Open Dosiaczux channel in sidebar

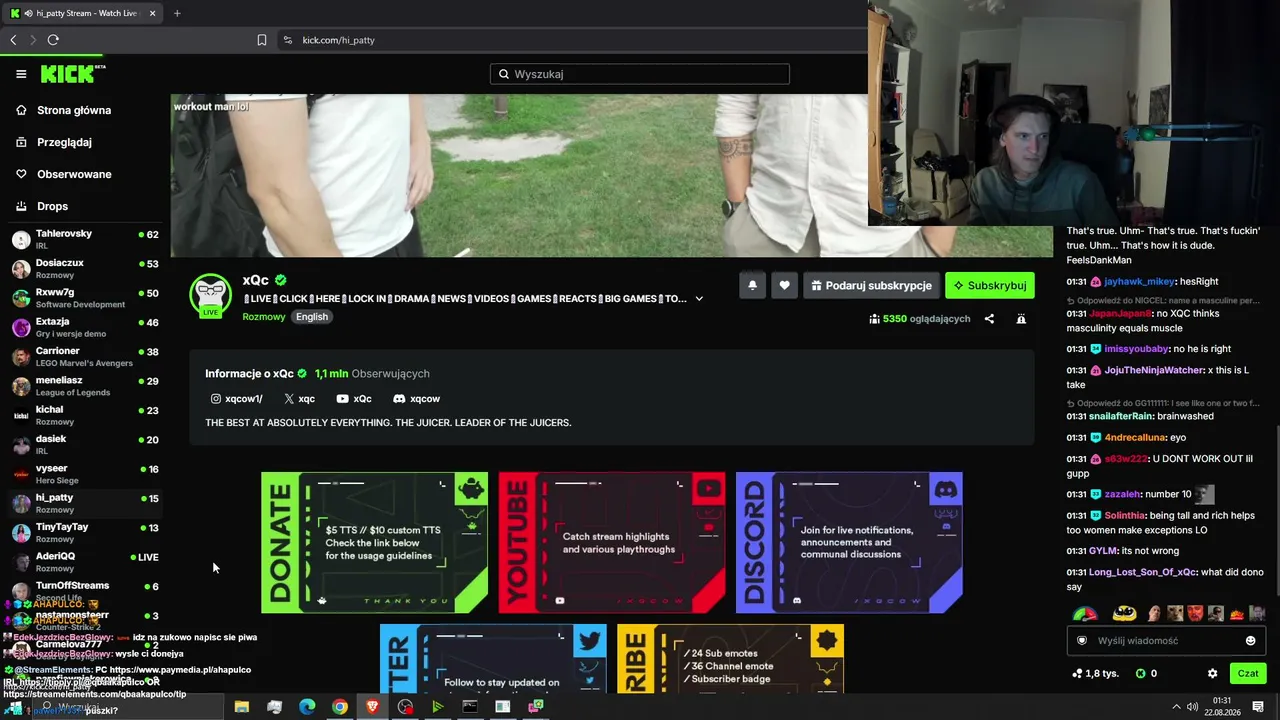click(x=85, y=268)
